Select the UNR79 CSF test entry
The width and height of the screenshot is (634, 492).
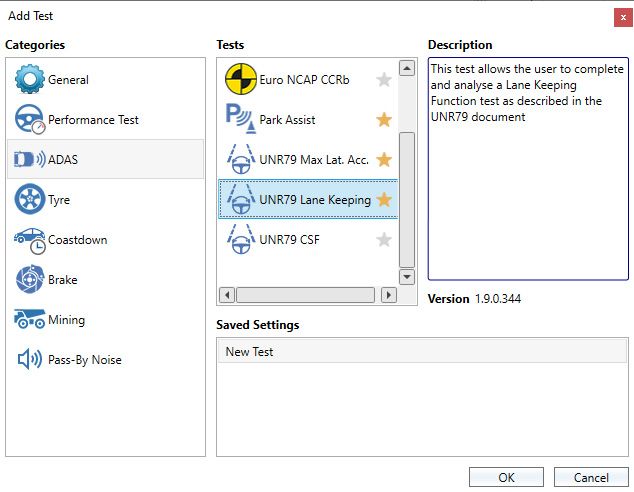[x=308, y=240]
